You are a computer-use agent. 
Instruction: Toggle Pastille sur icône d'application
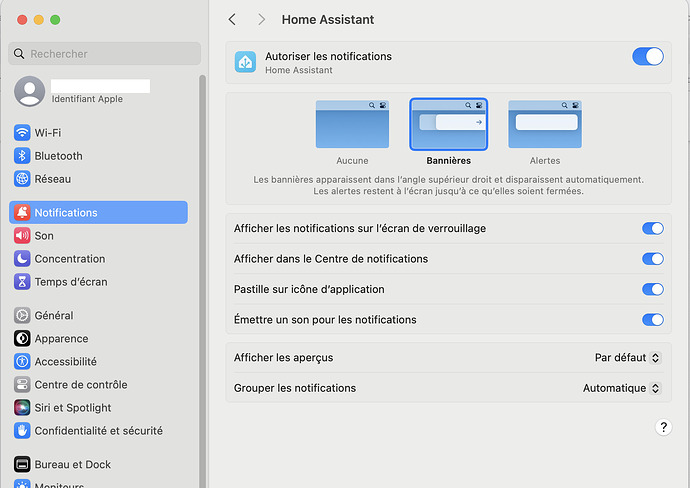[x=653, y=289]
